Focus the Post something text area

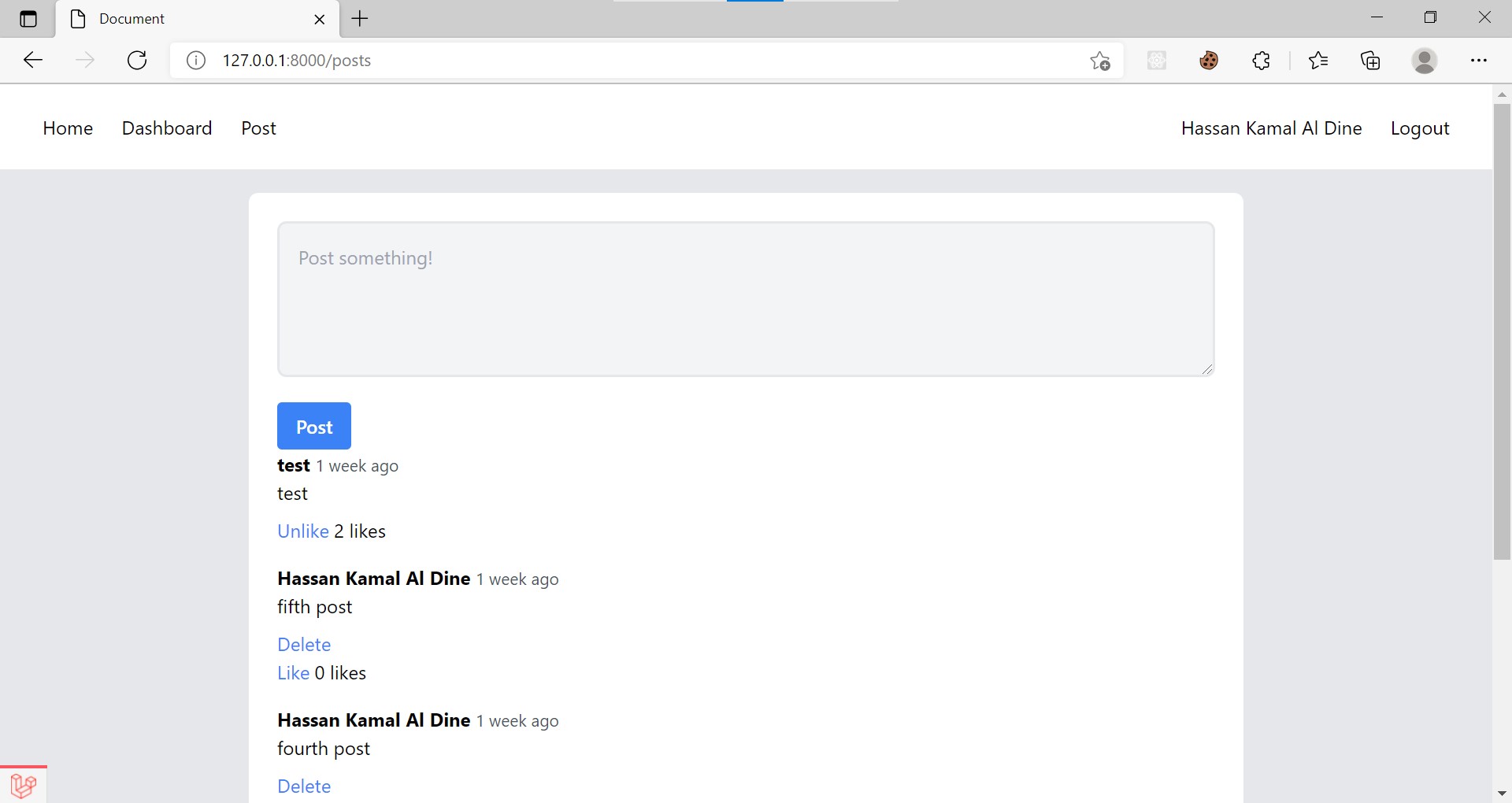pyautogui.click(x=746, y=299)
